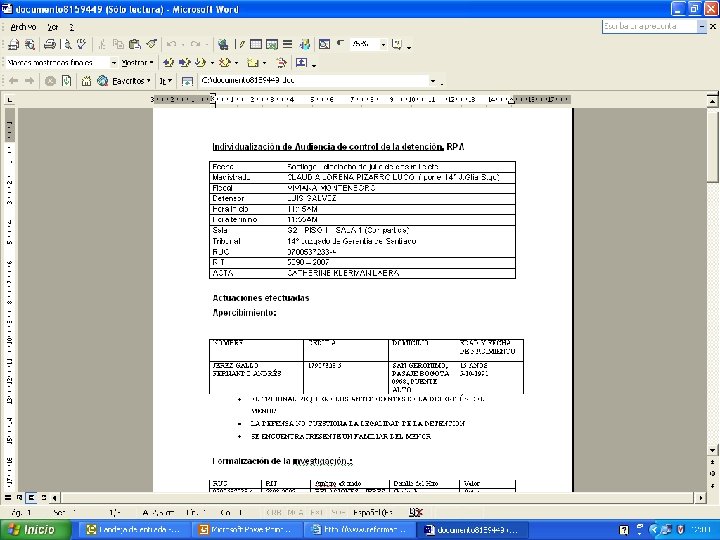
Task: Open the Ver menu
Action: [52, 27]
